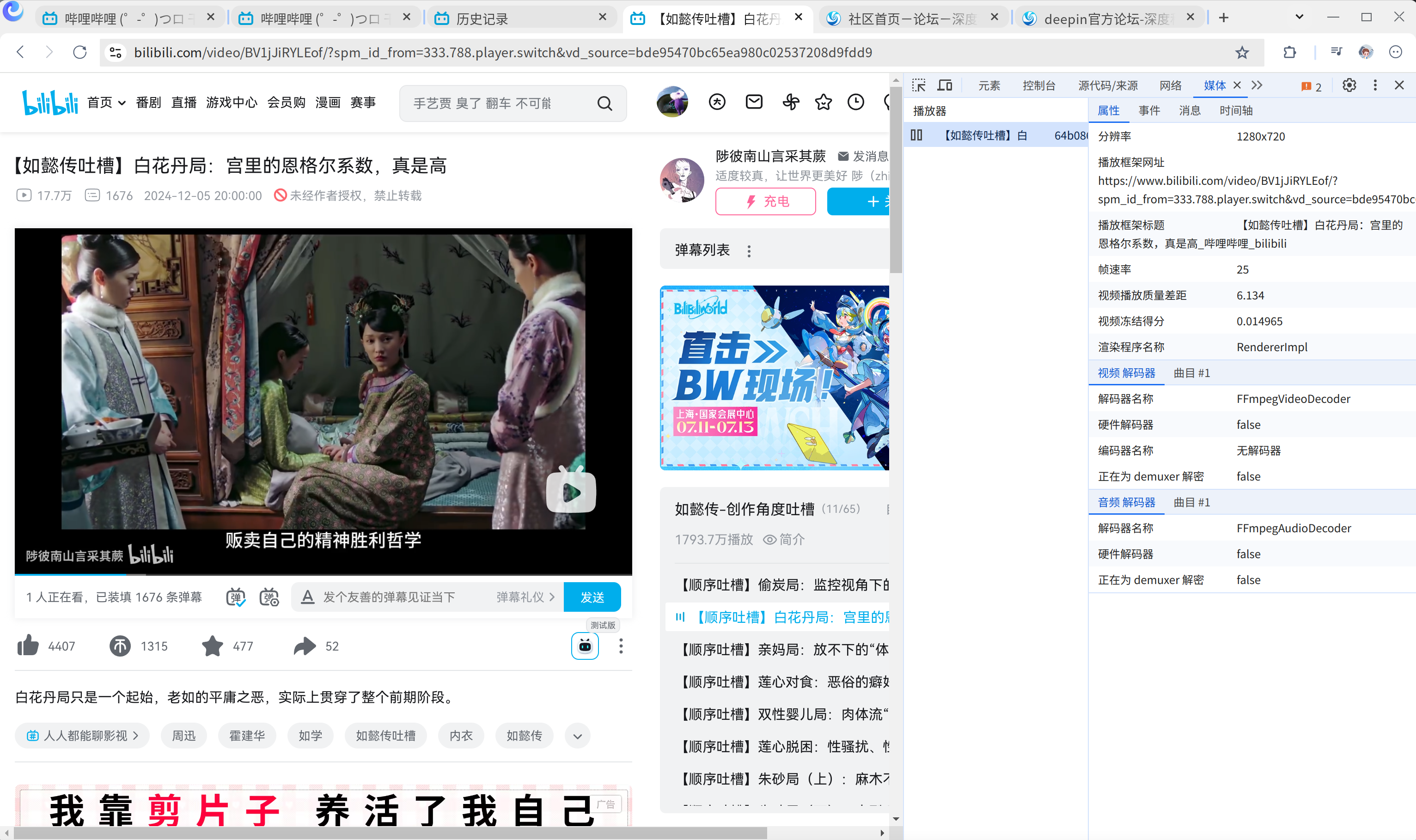Image resolution: width=1416 pixels, height=840 pixels.
Task: Click the search magnifier icon
Action: coord(604,103)
